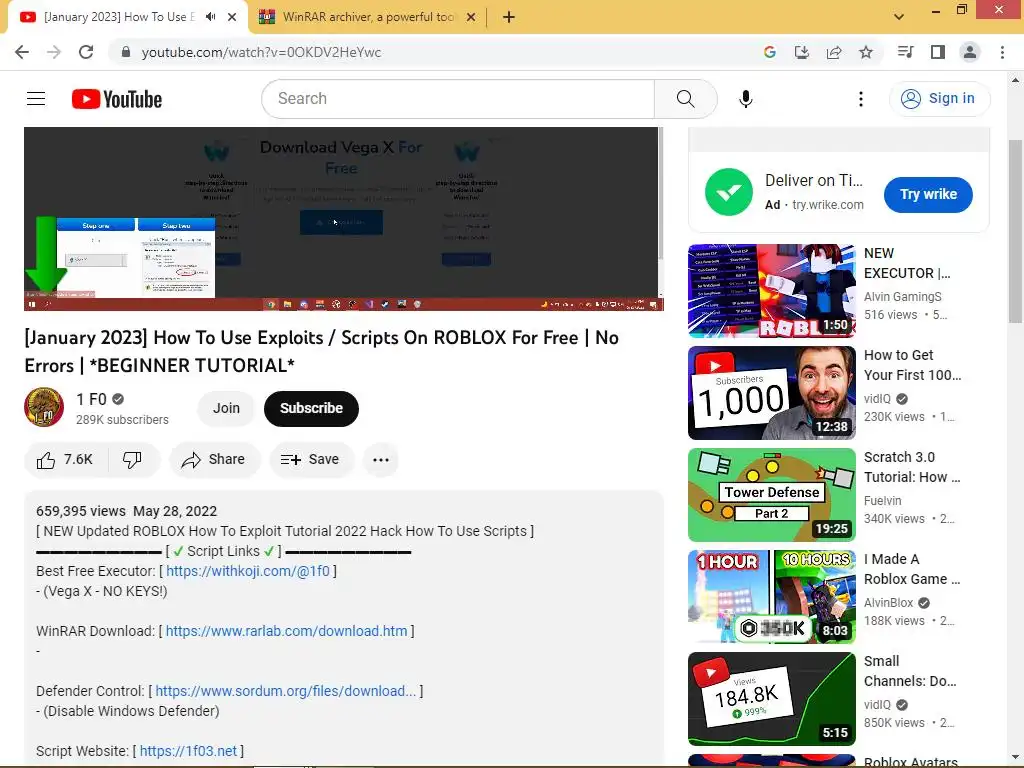Viewport: 1024px width, 768px height.
Task: Open more actions ellipsis below the video
Action: [381, 460]
